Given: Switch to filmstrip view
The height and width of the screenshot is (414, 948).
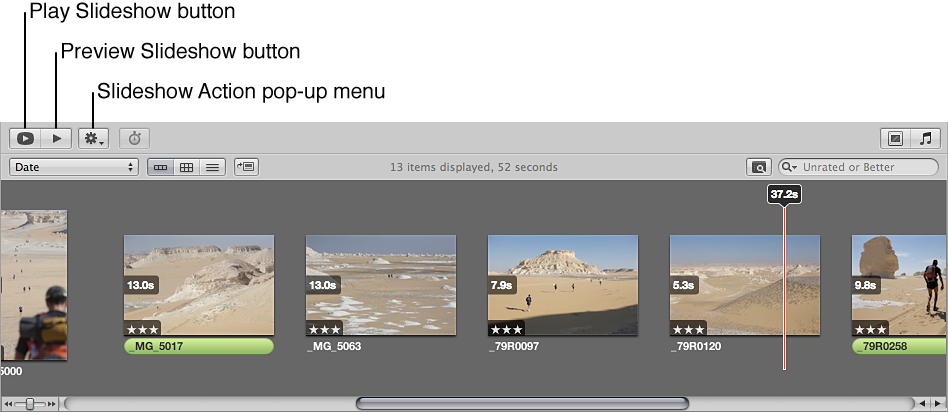Looking at the screenshot, I should click(x=161, y=167).
